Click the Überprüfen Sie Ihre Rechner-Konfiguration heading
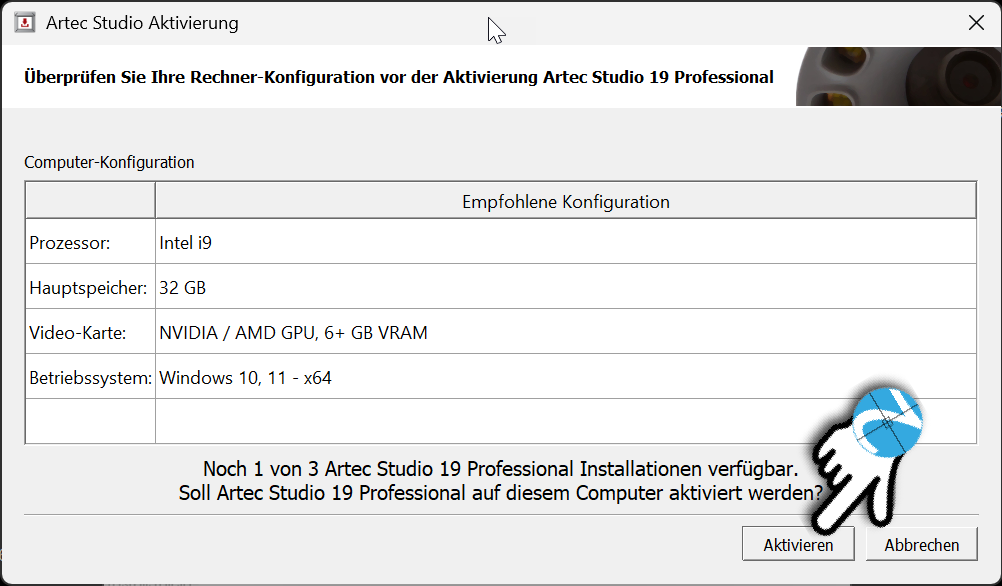 pos(399,77)
